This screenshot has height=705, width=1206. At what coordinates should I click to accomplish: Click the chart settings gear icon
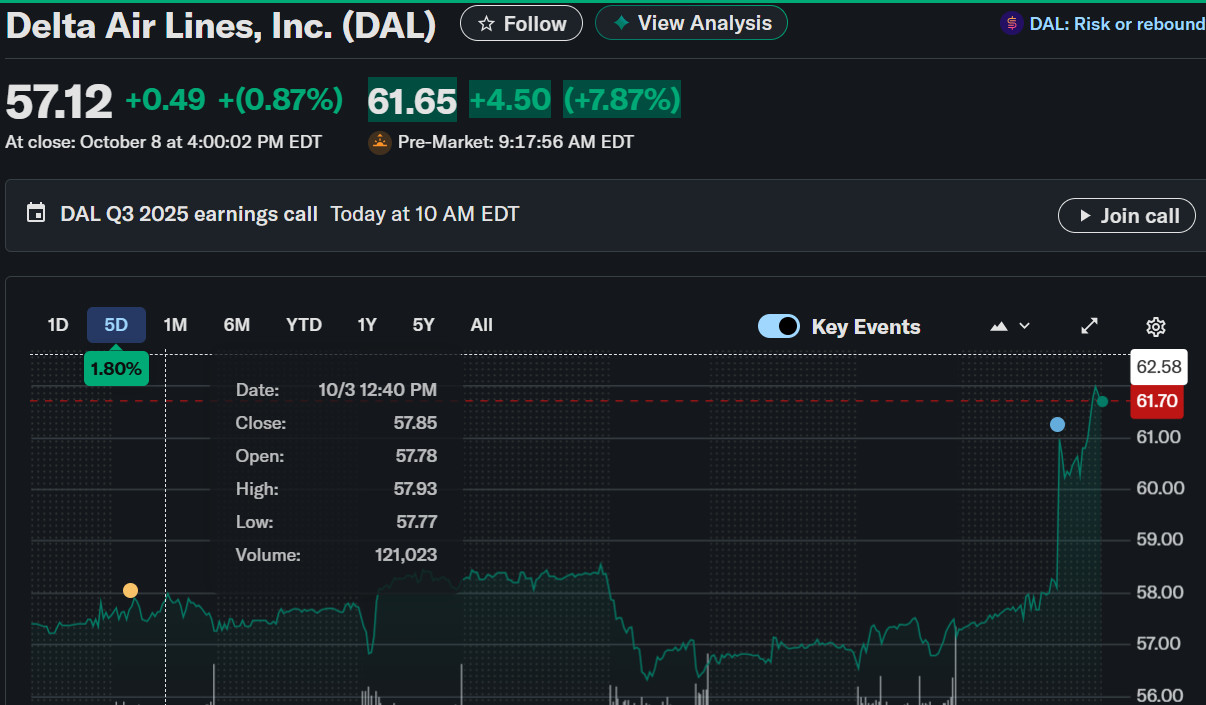point(1156,326)
